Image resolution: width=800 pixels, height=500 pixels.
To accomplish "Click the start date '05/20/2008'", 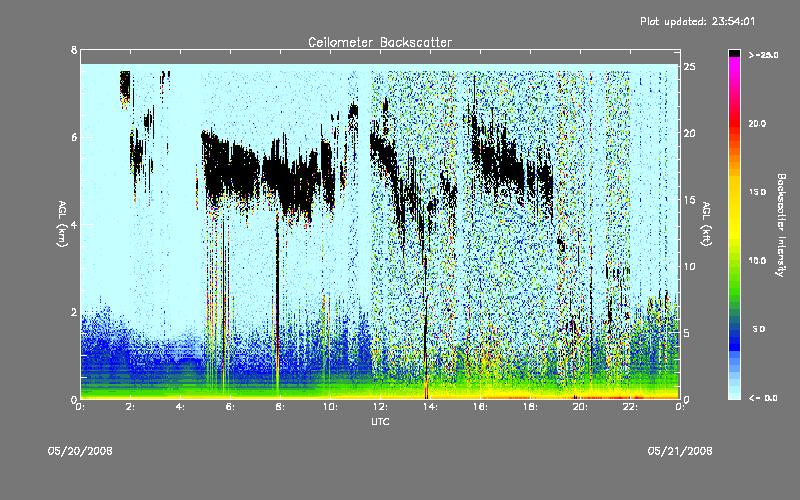I will pyautogui.click(x=80, y=451).
